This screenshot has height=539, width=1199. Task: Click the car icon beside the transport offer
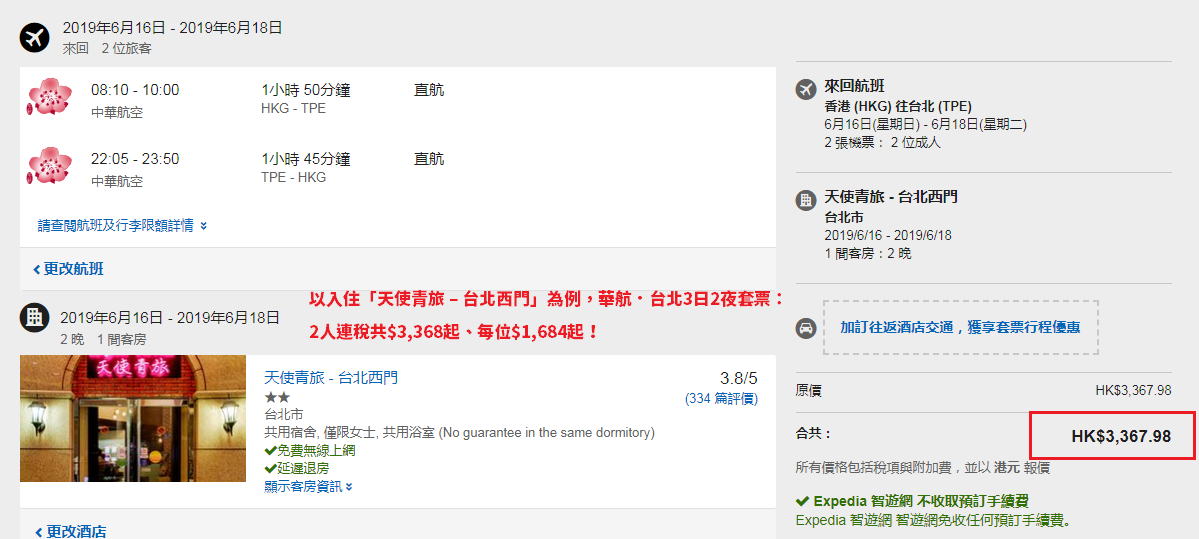point(806,327)
